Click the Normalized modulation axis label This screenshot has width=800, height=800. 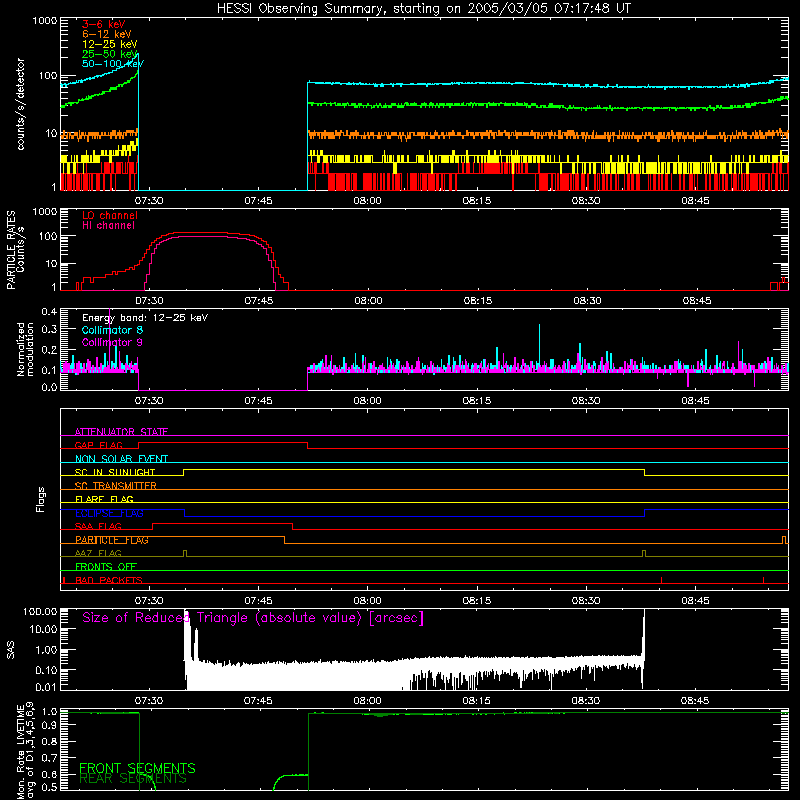point(26,349)
